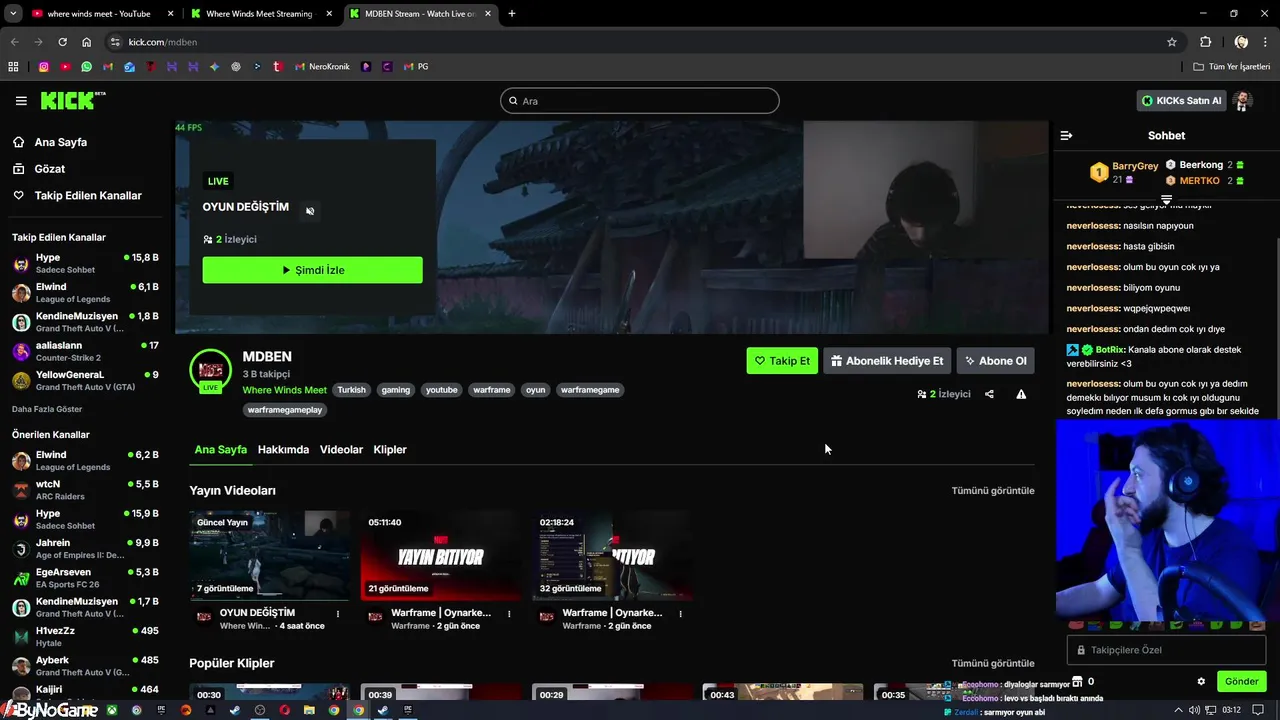Open options for OYUN DEĞİŞTİM video
Viewport: 1280px width, 720px height.
pos(338,614)
